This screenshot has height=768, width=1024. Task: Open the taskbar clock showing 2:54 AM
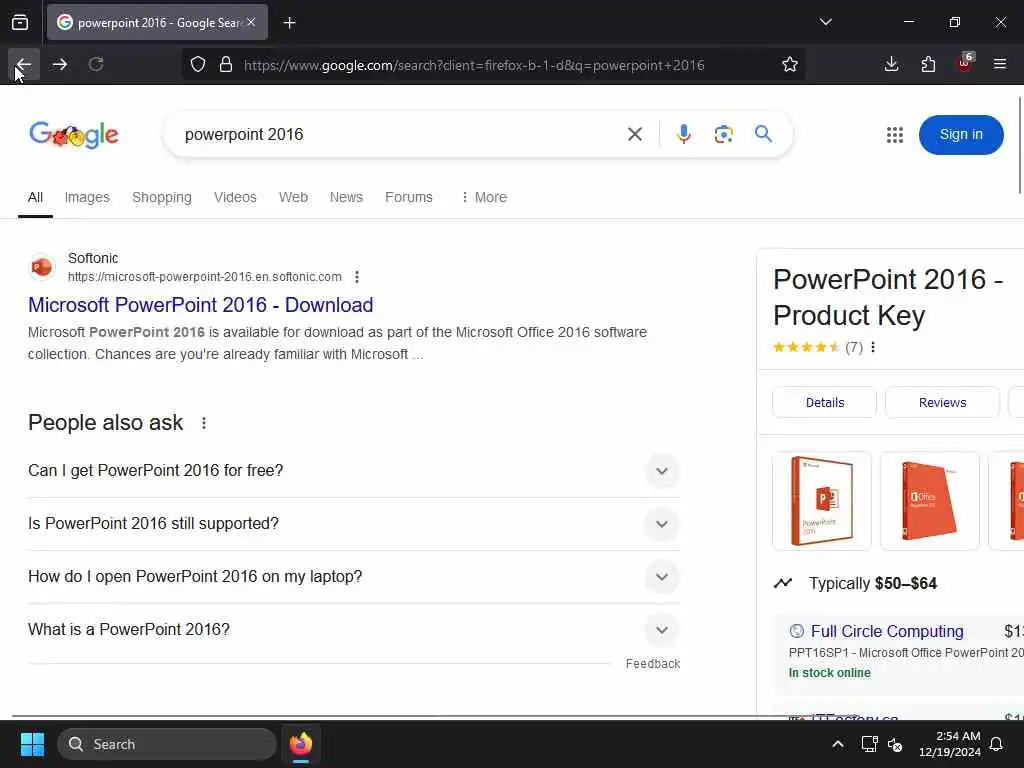click(949, 744)
